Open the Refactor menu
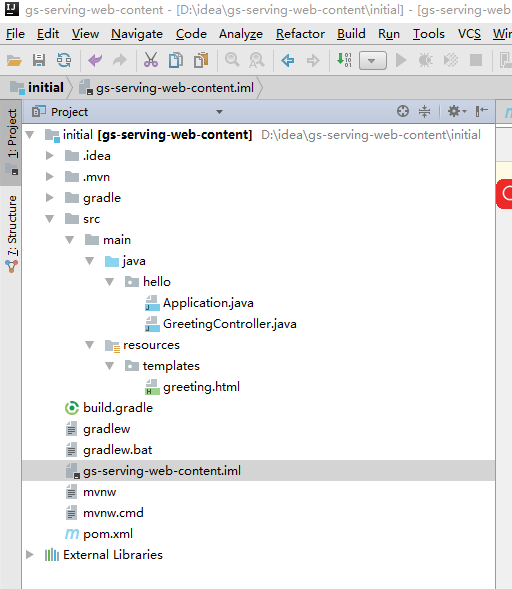This screenshot has height=589, width=512. pos(300,34)
